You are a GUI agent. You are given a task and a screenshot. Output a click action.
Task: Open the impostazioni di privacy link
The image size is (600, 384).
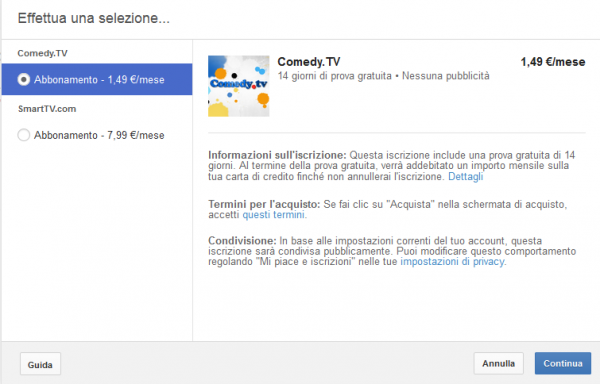click(452, 262)
